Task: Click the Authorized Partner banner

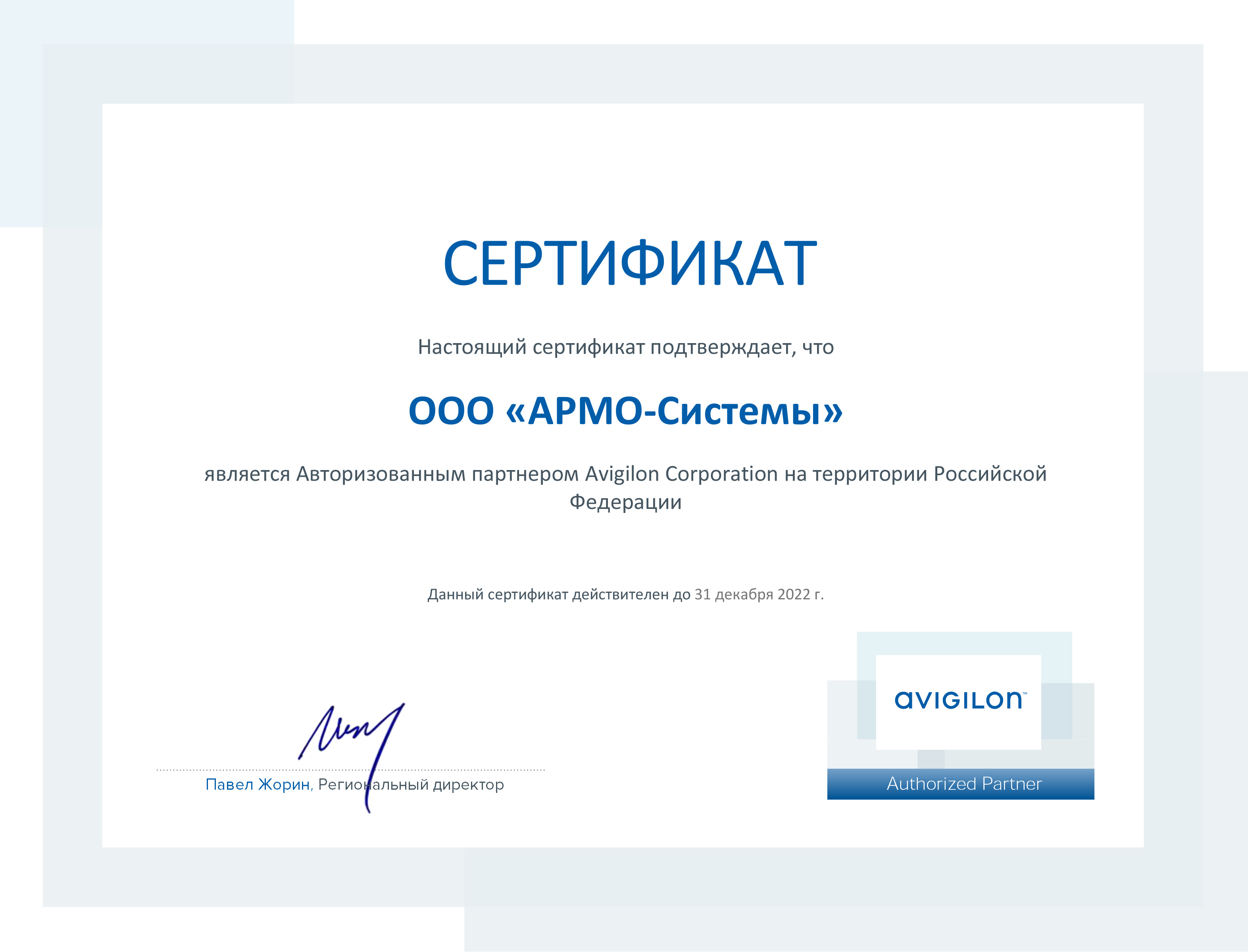Action: pos(961,784)
